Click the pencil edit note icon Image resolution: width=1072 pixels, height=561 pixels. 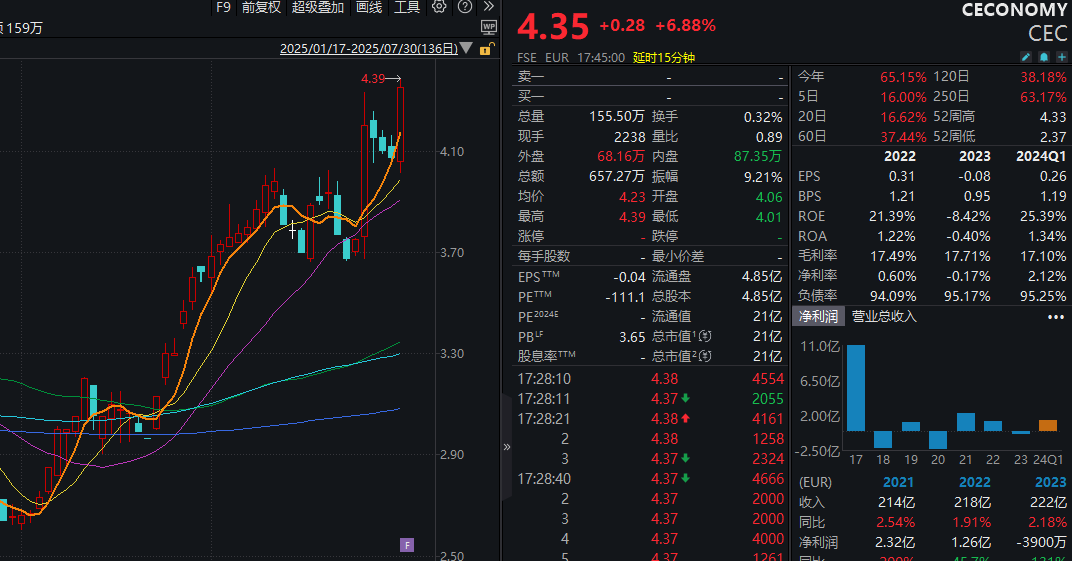1026,57
